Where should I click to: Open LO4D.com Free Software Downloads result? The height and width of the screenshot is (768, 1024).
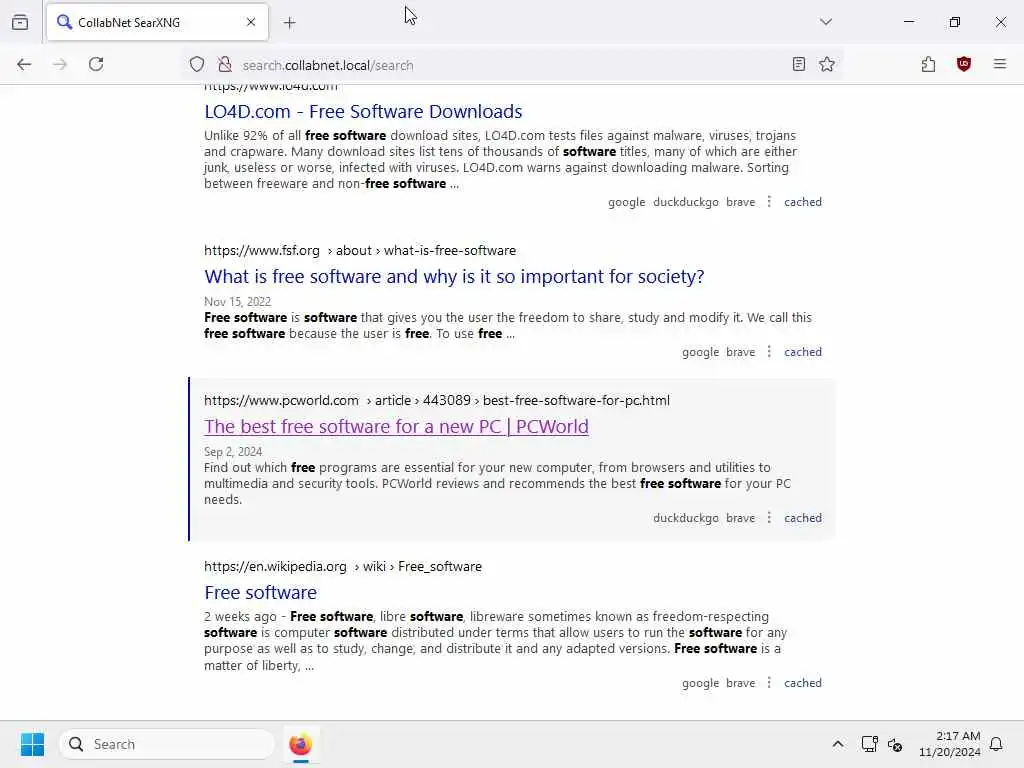pos(363,112)
